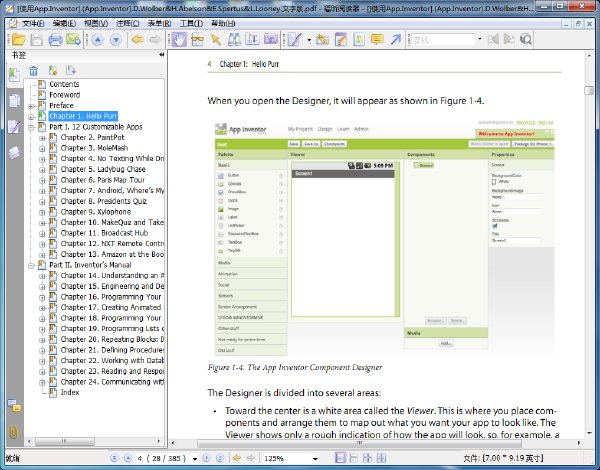
Task: Collapse the bookmarks panel with double arrow
Action: point(161,55)
